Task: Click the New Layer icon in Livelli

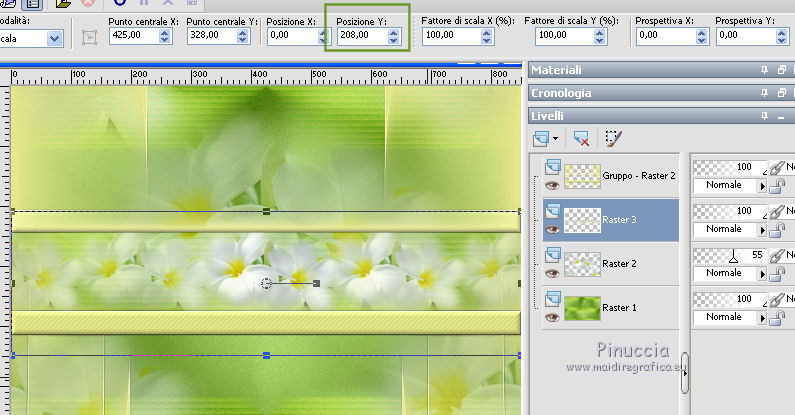Action: pyautogui.click(x=541, y=138)
